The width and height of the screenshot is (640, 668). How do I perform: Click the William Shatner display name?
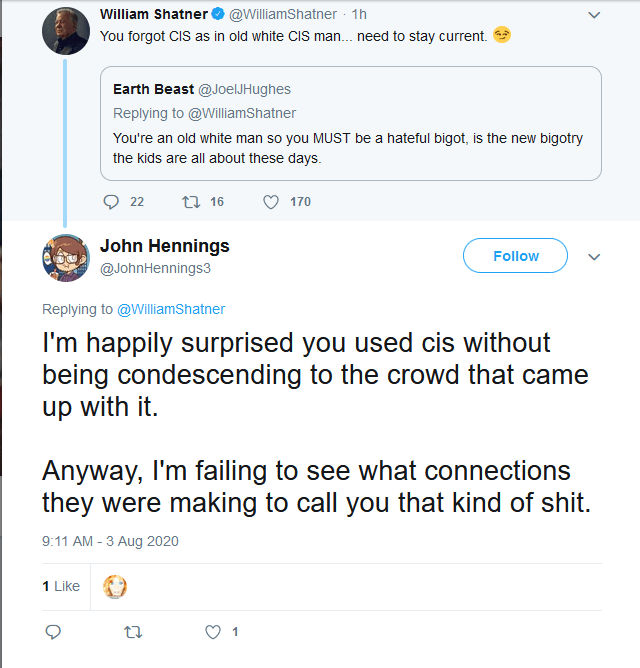[x=154, y=15]
